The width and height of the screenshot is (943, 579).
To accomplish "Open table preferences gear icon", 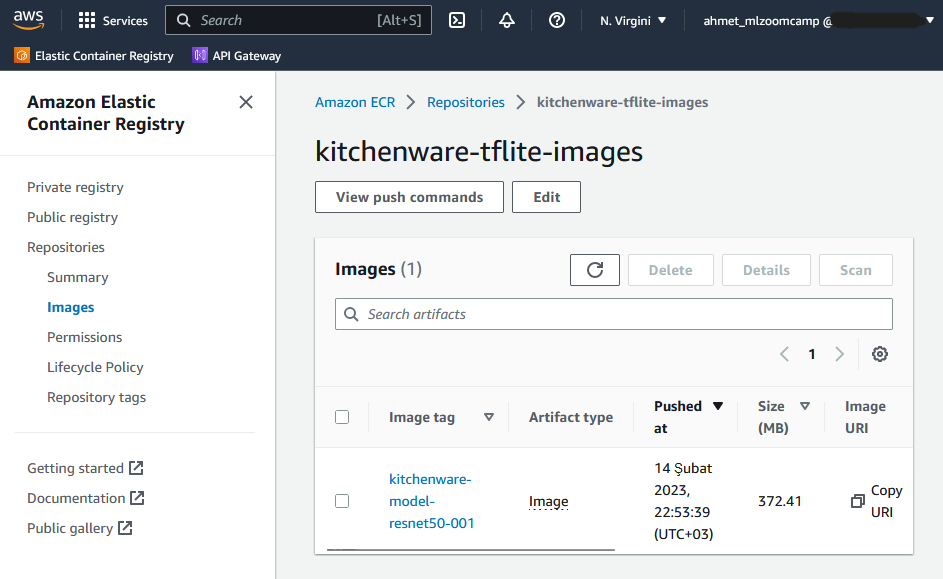I will tap(880, 354).
